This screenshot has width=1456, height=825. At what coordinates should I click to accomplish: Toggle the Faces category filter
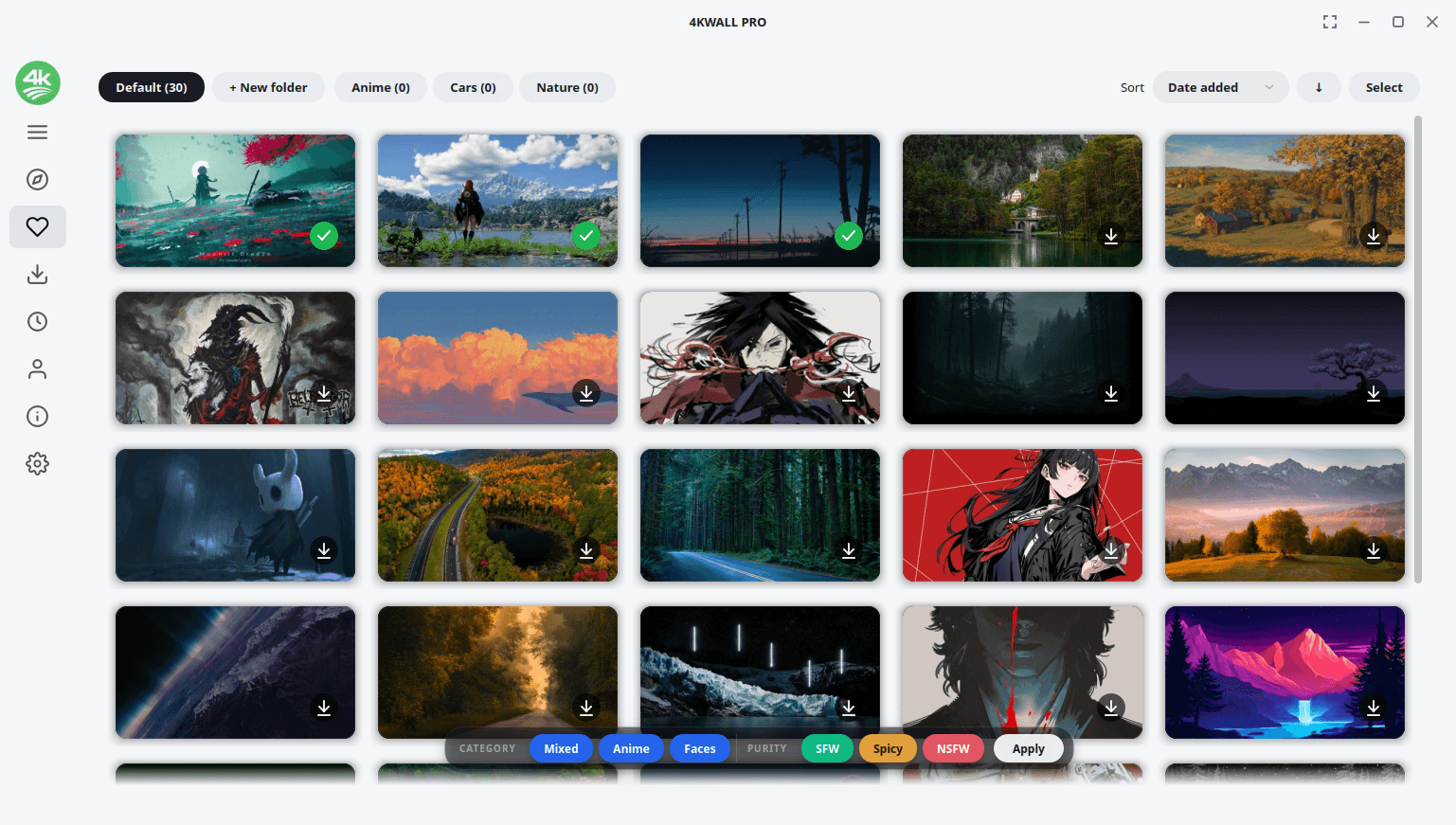pyautogui.click(x=700, y=748)
